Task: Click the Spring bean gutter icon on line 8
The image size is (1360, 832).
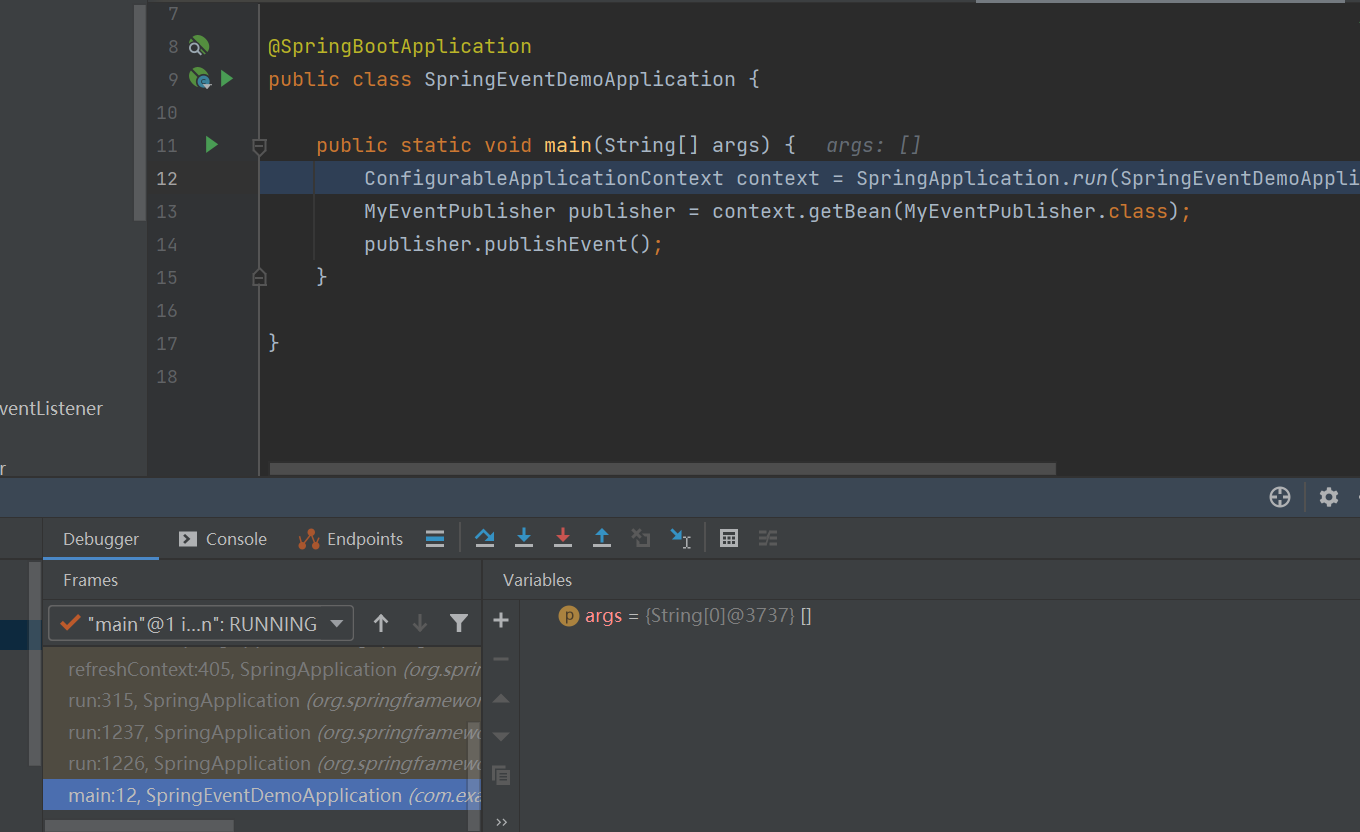Action: [x=199, y=46]
